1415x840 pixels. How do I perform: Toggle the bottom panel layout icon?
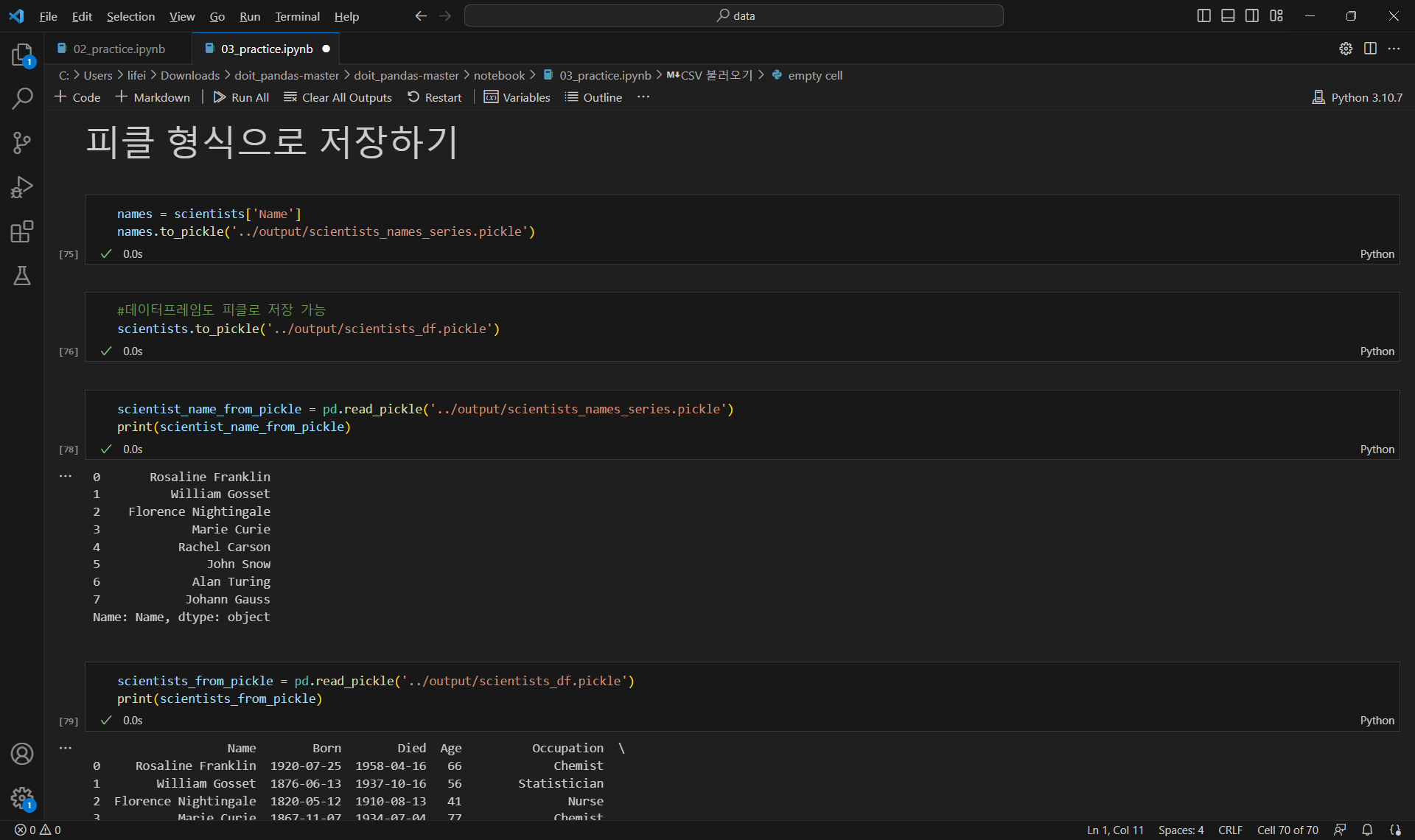1228,15
